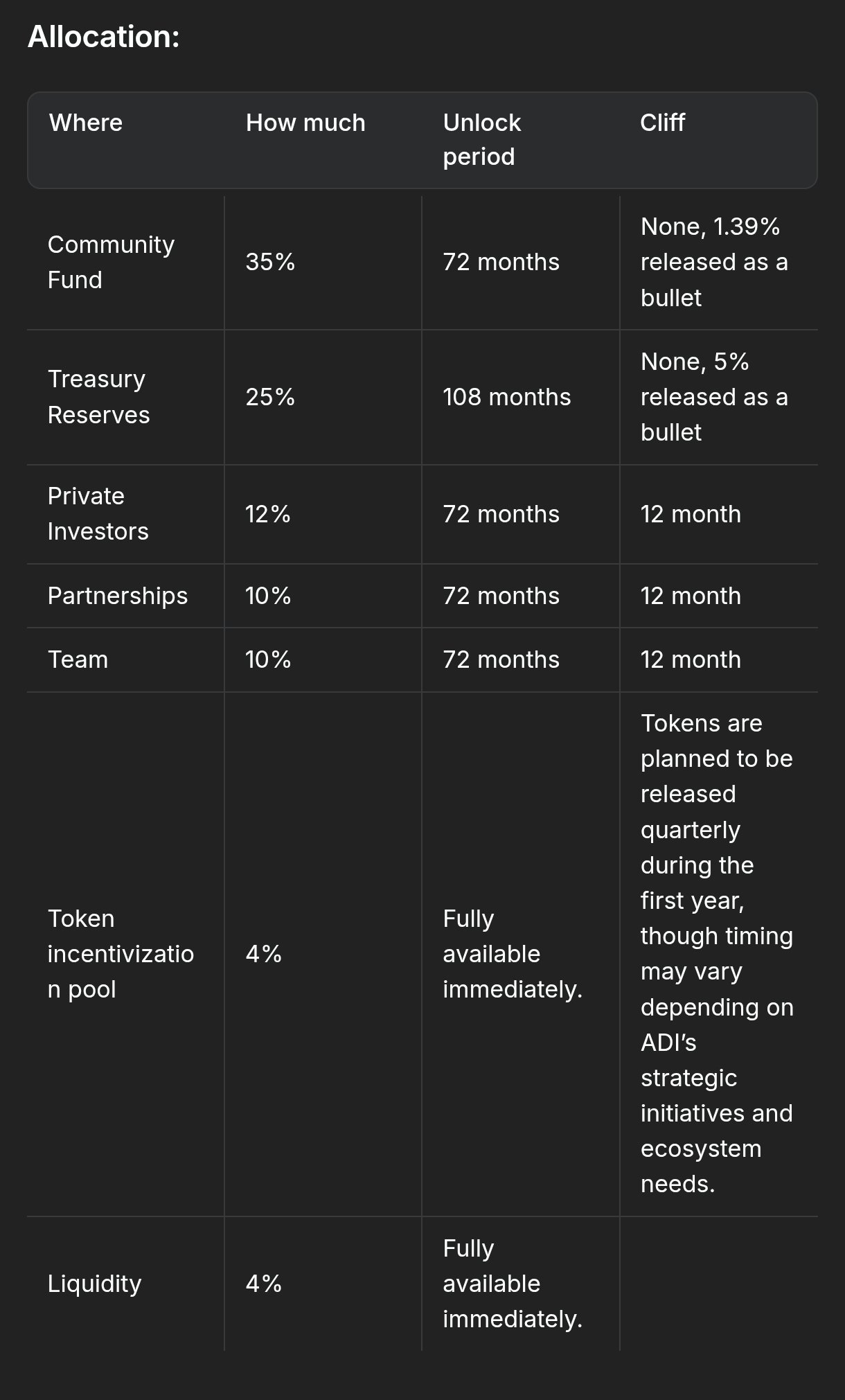The height and width of the screenshot is (1400, 845).
Task: Select the Treasury Reserves row label
Action: (x=98, y=397)
